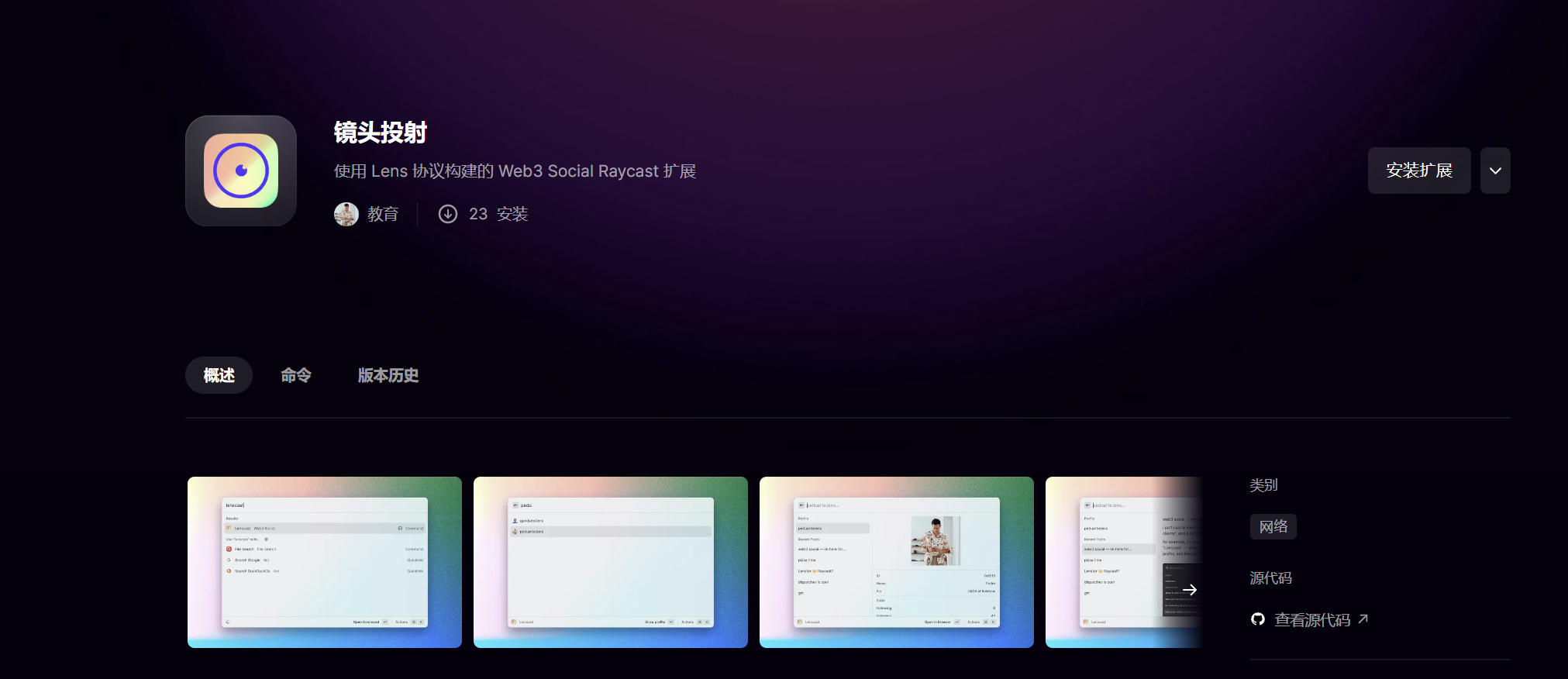Click the 23 安装 install count text
This screenshot has width=1568, height=679.
[498, 214]
